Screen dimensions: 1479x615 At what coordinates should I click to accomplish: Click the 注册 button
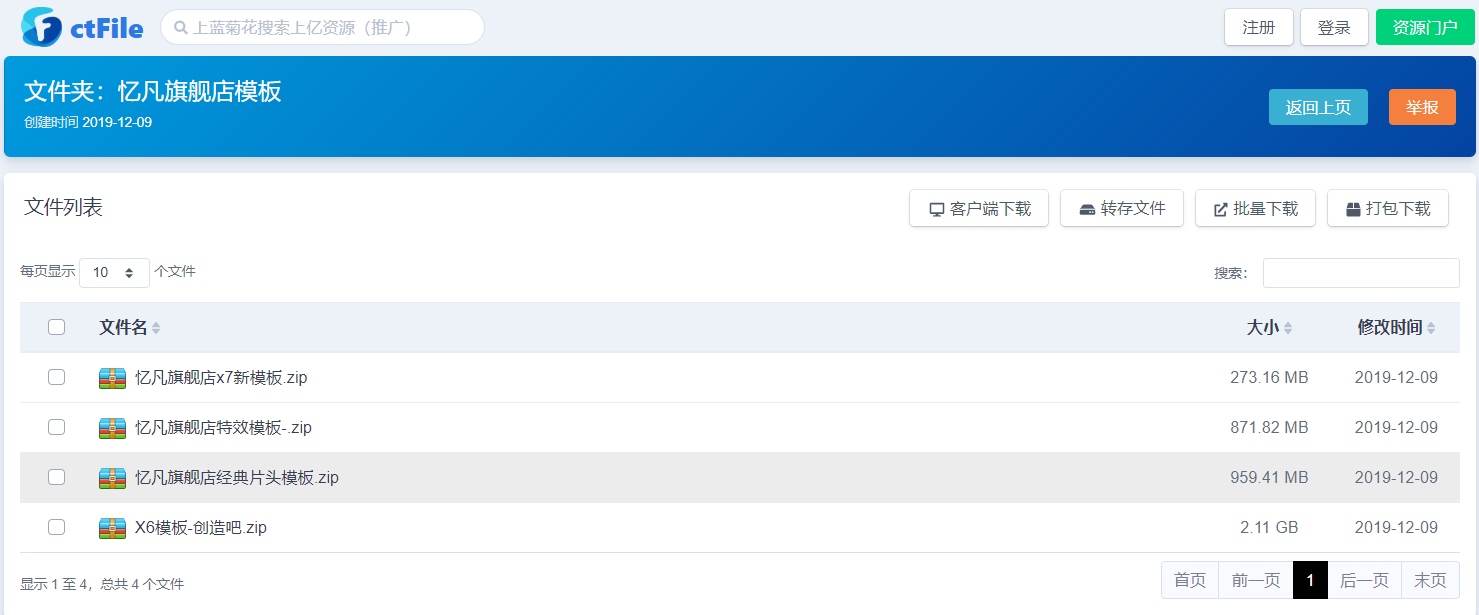[x=1259, y=28]
